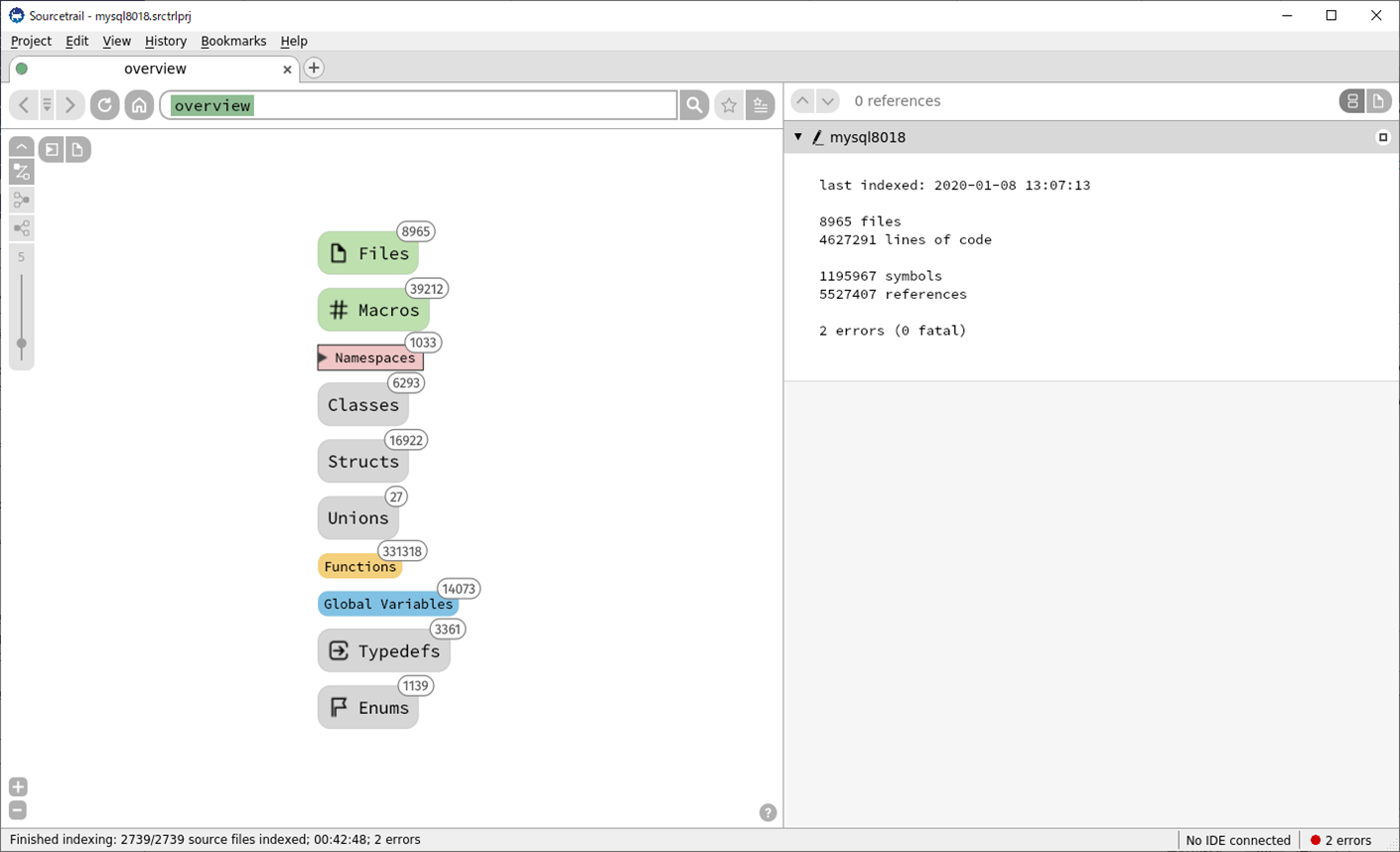Open the Unions node
The image size is (1400, 852).
point(358,517)
